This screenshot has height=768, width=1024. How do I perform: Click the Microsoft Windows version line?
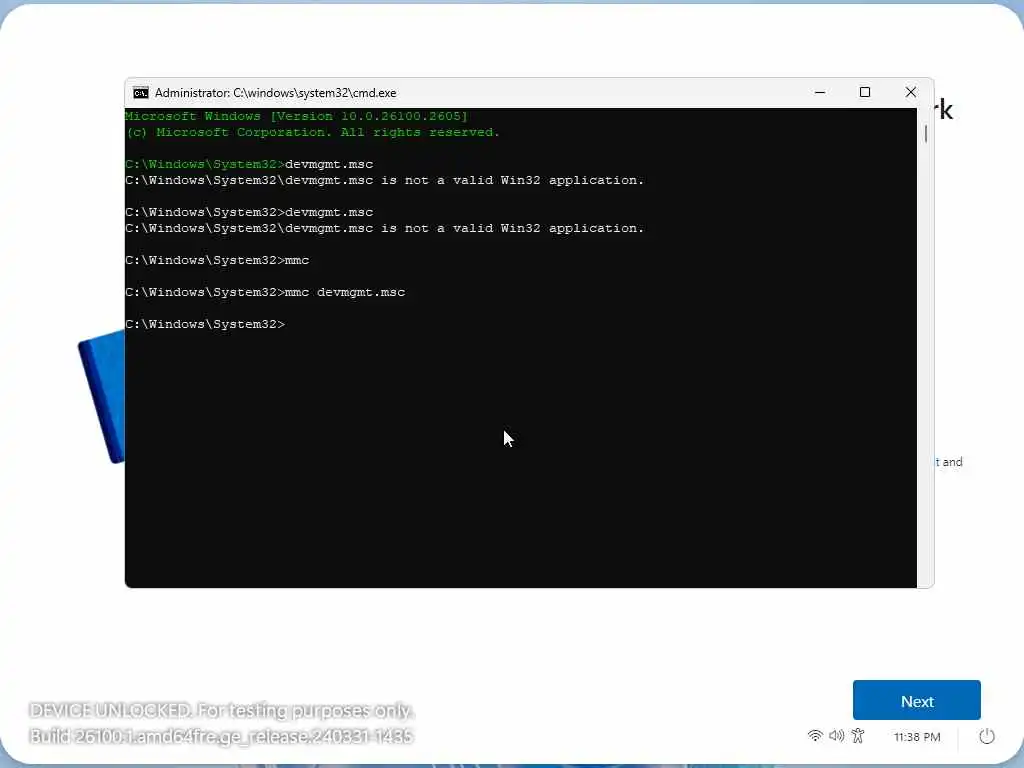[296, 116]
